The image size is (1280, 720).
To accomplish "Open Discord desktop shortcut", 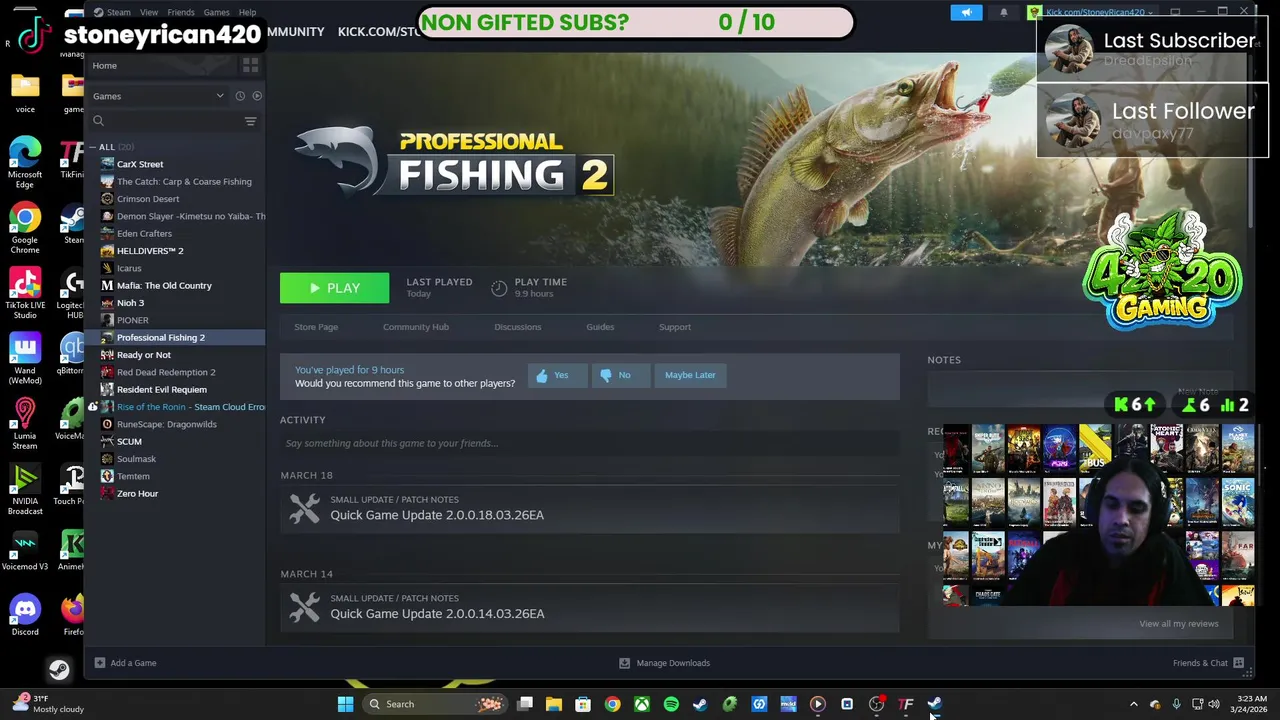I will point(25,614).
